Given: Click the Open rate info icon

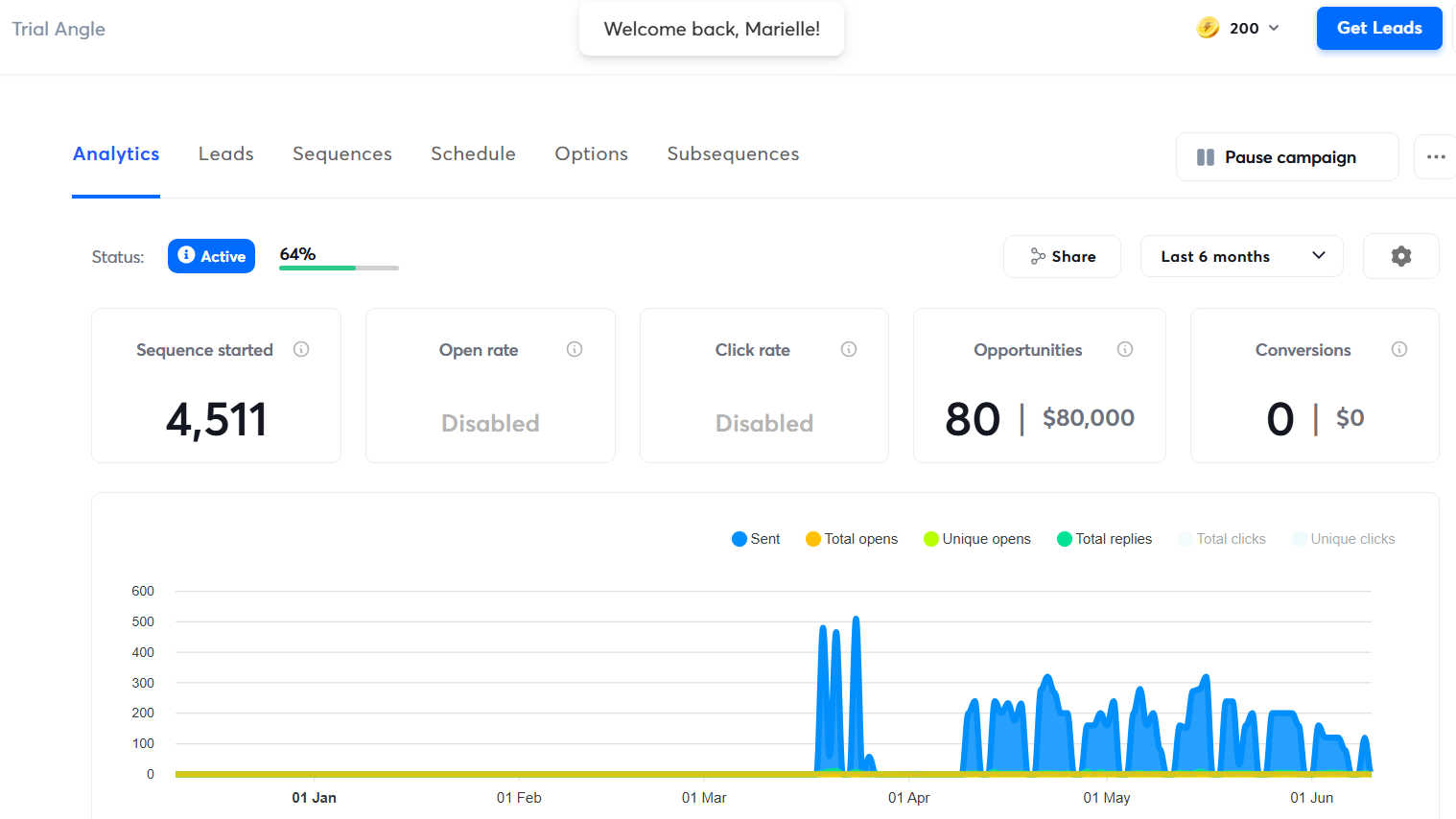Looking at the screenshot, I should click(x=575, y=349).
